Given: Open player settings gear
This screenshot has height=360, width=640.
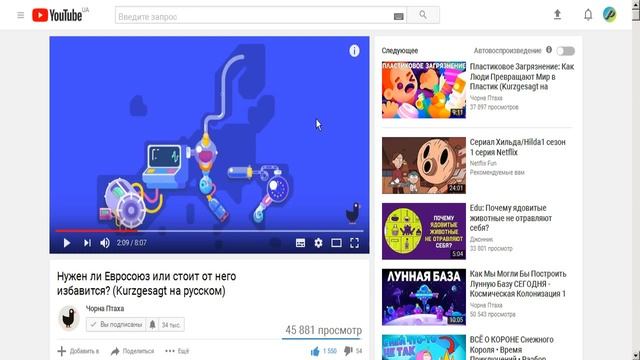Looking at the screenshot, I should [x=318, y=243].
